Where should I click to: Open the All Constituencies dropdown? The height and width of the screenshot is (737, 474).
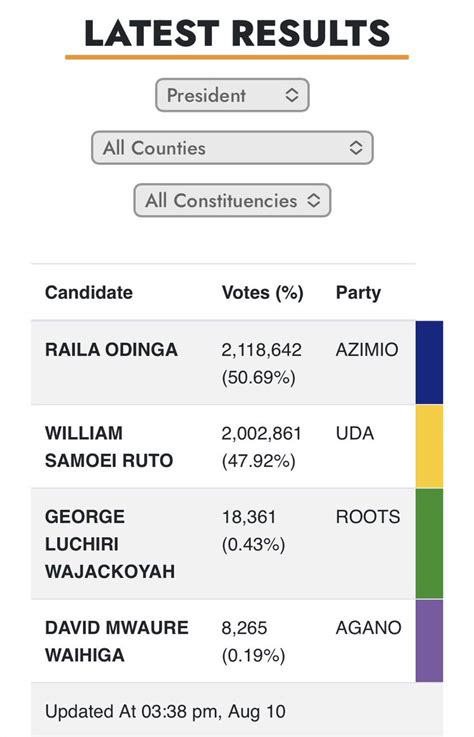pos(232,200)
